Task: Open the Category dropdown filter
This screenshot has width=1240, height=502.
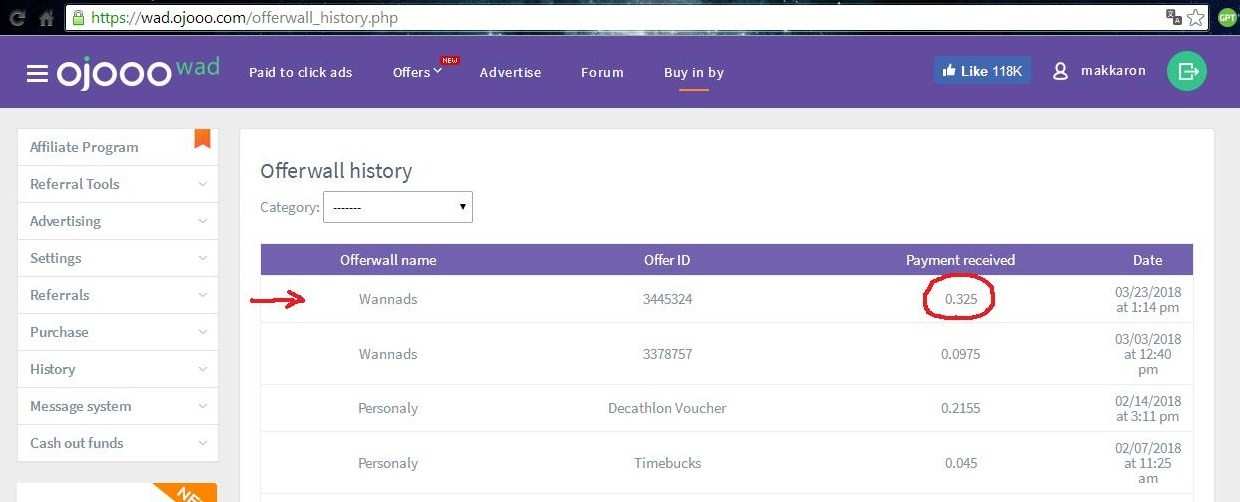Action: pos(398,207)
